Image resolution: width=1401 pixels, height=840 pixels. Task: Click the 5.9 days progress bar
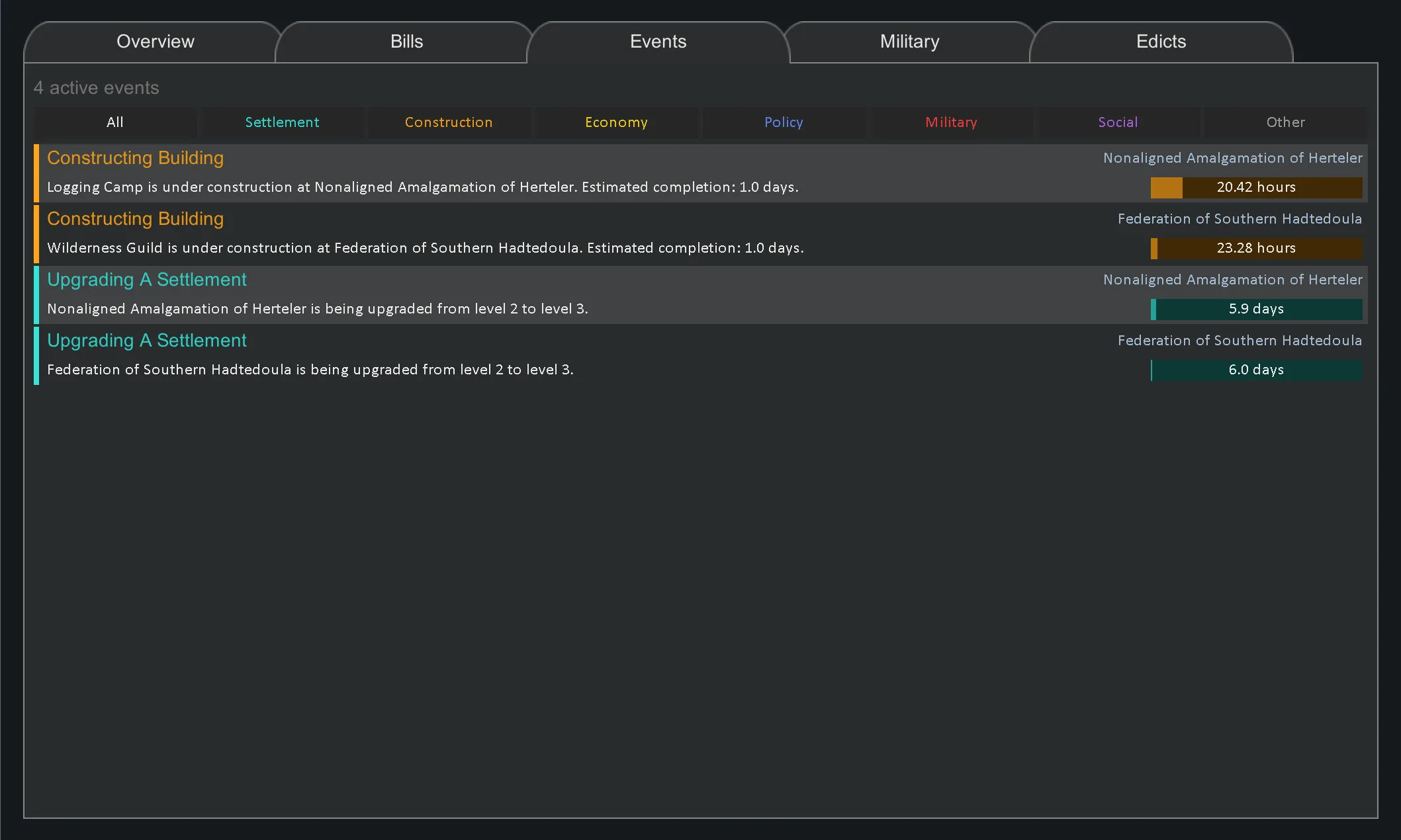point(1256,310)
